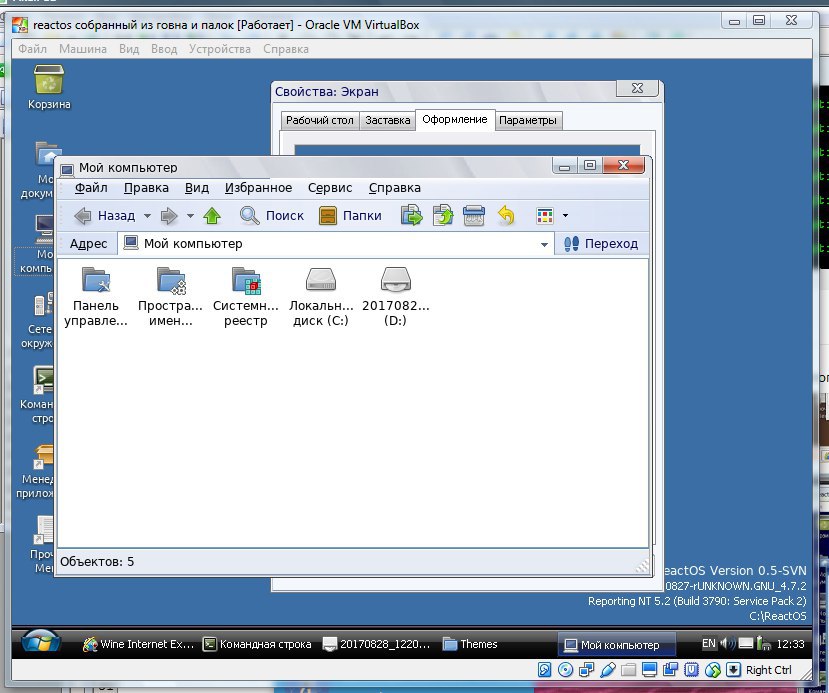Click VirtualBox USB devices indicator
Viewport: 829px width, 693px height.
tap(608, 670)
